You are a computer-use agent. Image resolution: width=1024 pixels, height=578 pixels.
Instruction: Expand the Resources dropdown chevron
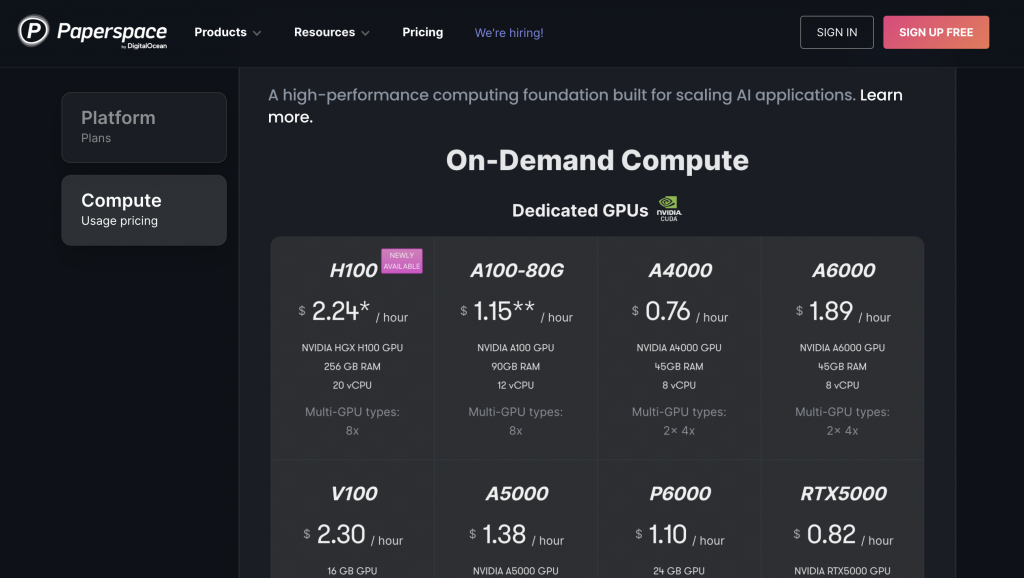point(365,33)
